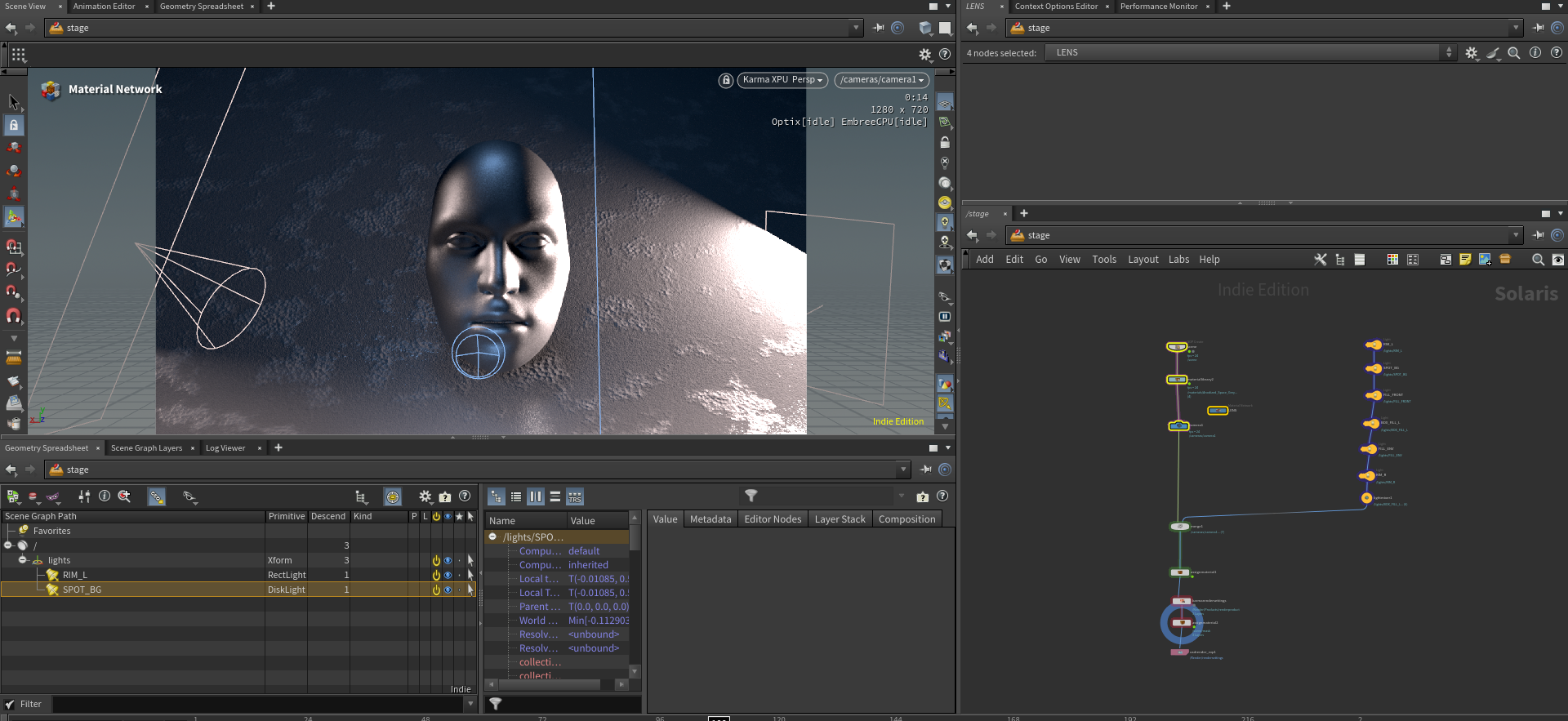Toggle visibility eye for SPOT_BG light
Screen dimensions: 1568x721
(x=448, y=590)
